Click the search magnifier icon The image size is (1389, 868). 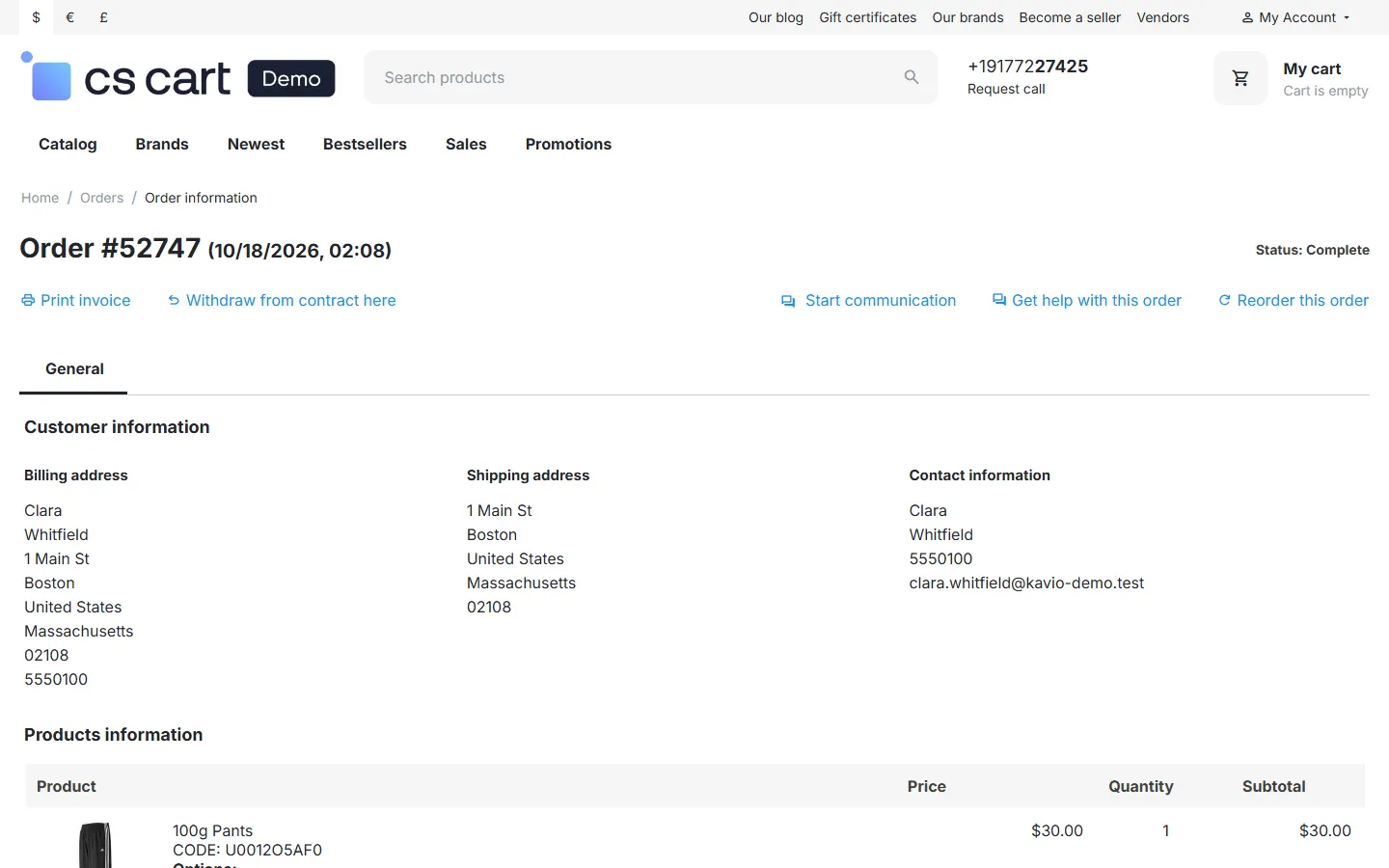point(912,77)
